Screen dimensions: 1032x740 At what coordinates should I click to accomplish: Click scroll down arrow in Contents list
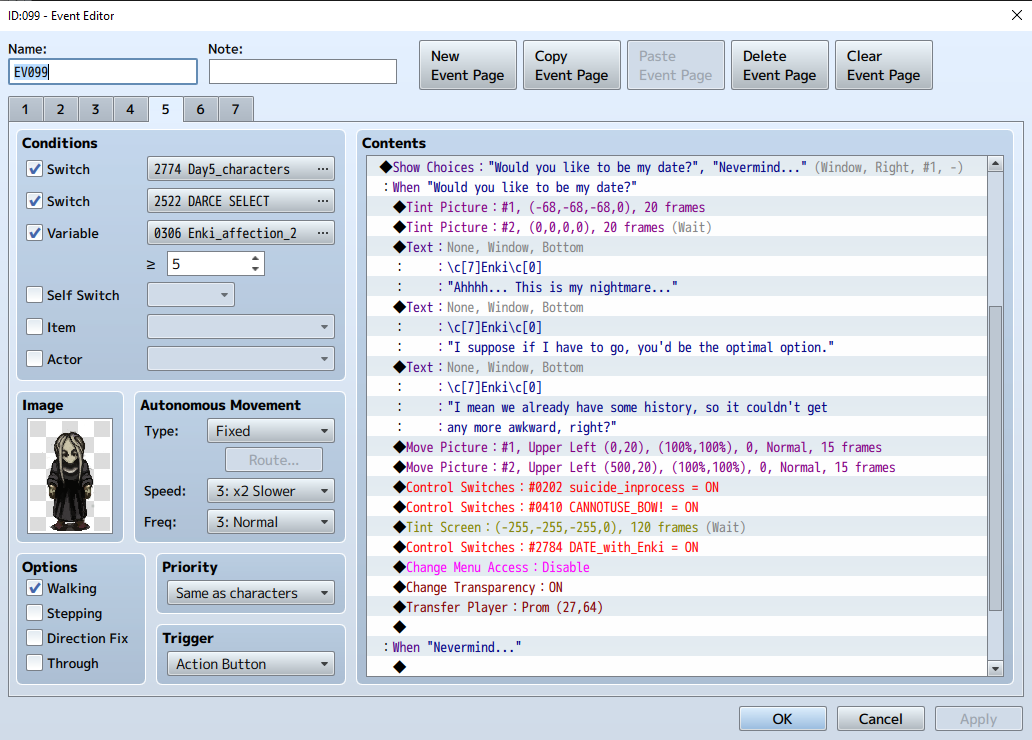tap(995, 668)
